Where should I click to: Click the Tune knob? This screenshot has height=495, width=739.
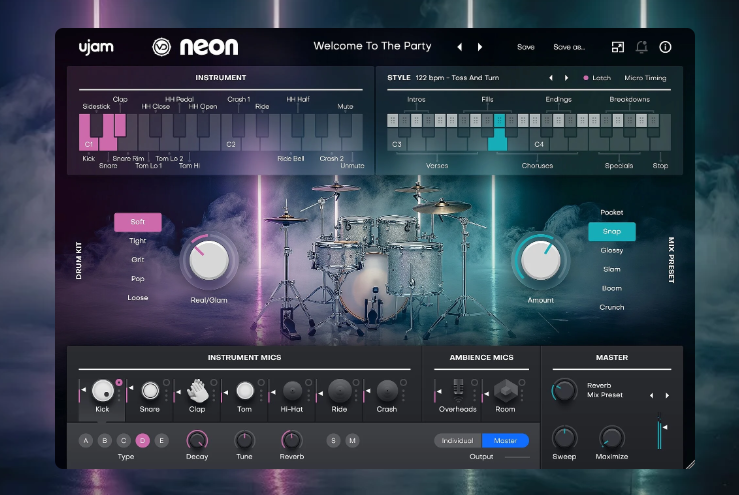point(245,440)
